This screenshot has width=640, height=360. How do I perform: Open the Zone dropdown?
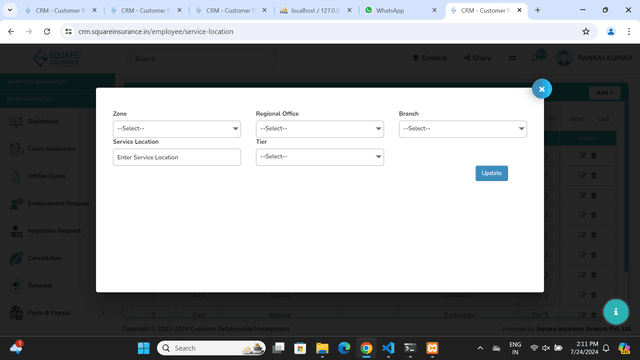[x=177, y=129]
